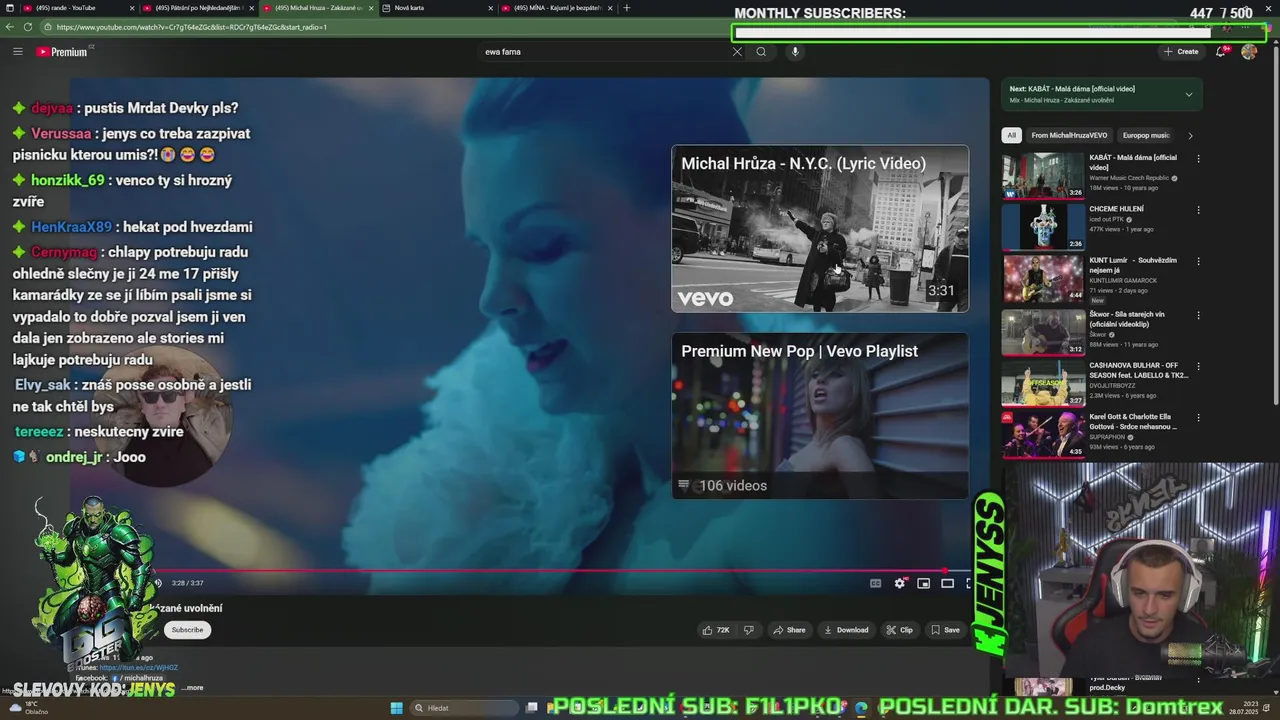Open video player settings gear
The width and height of the screenshot is (1280, 720).
click(x=899, y=583)
